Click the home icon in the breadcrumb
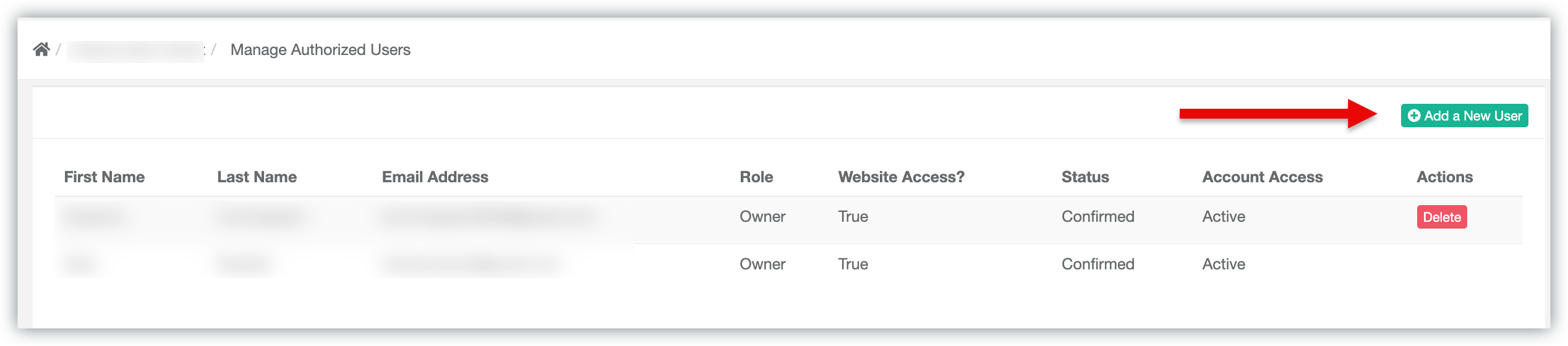This screenshot has height=346, width=1568. [x=41, y=49]
